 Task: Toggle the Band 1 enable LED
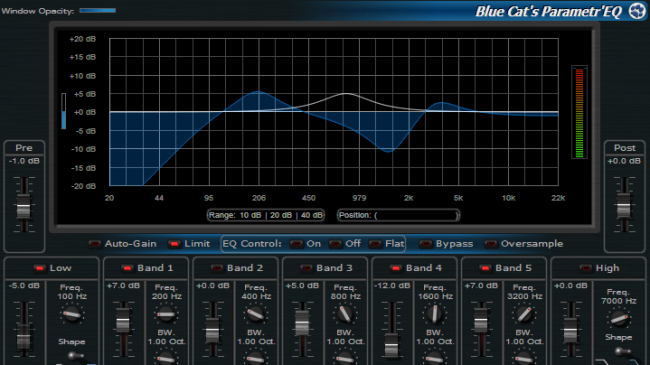coord(127,268)
